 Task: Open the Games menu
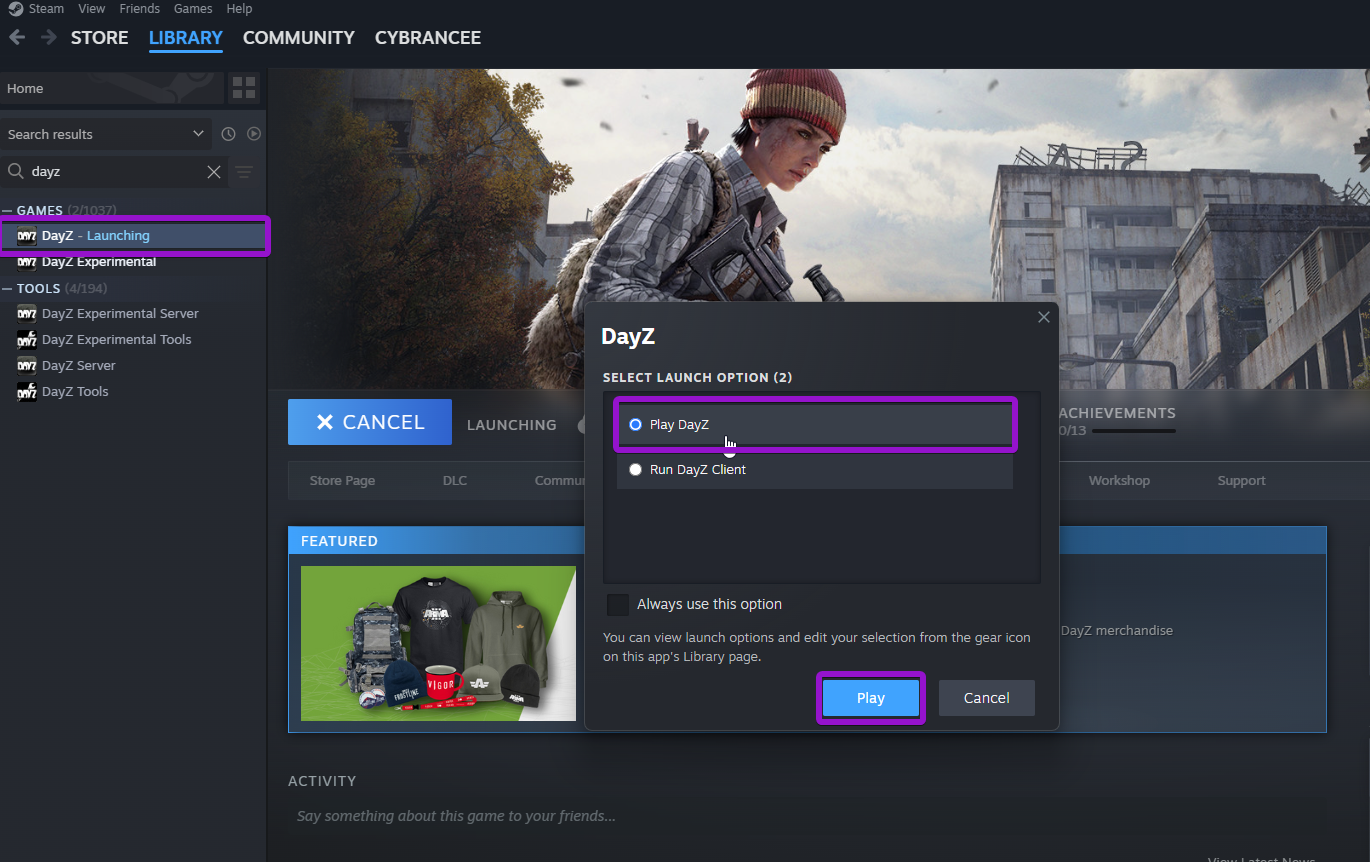[x=192, y=8]
